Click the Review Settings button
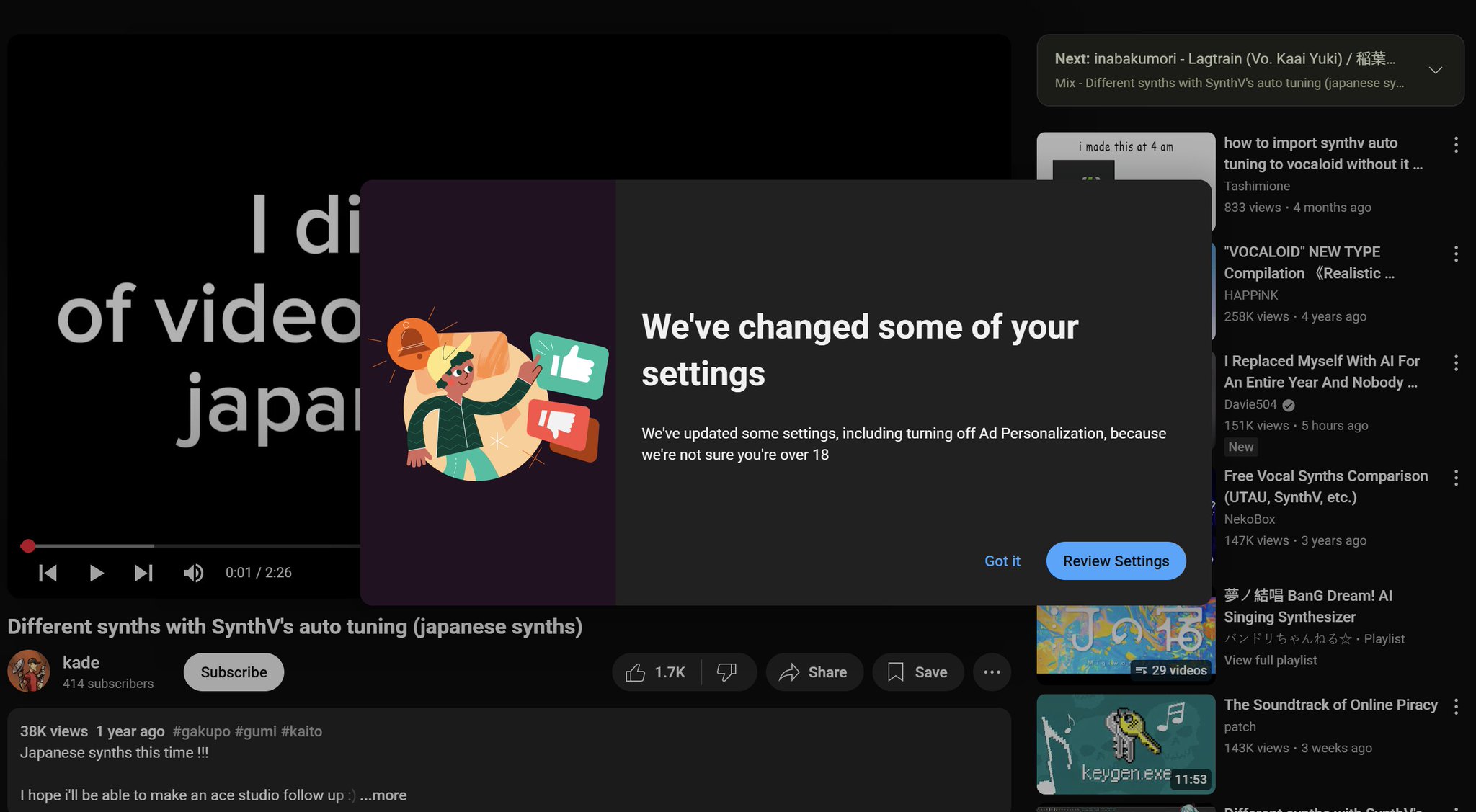Image resolution: width=1476 pixels, height=812 pixels. pos(1116,561)
